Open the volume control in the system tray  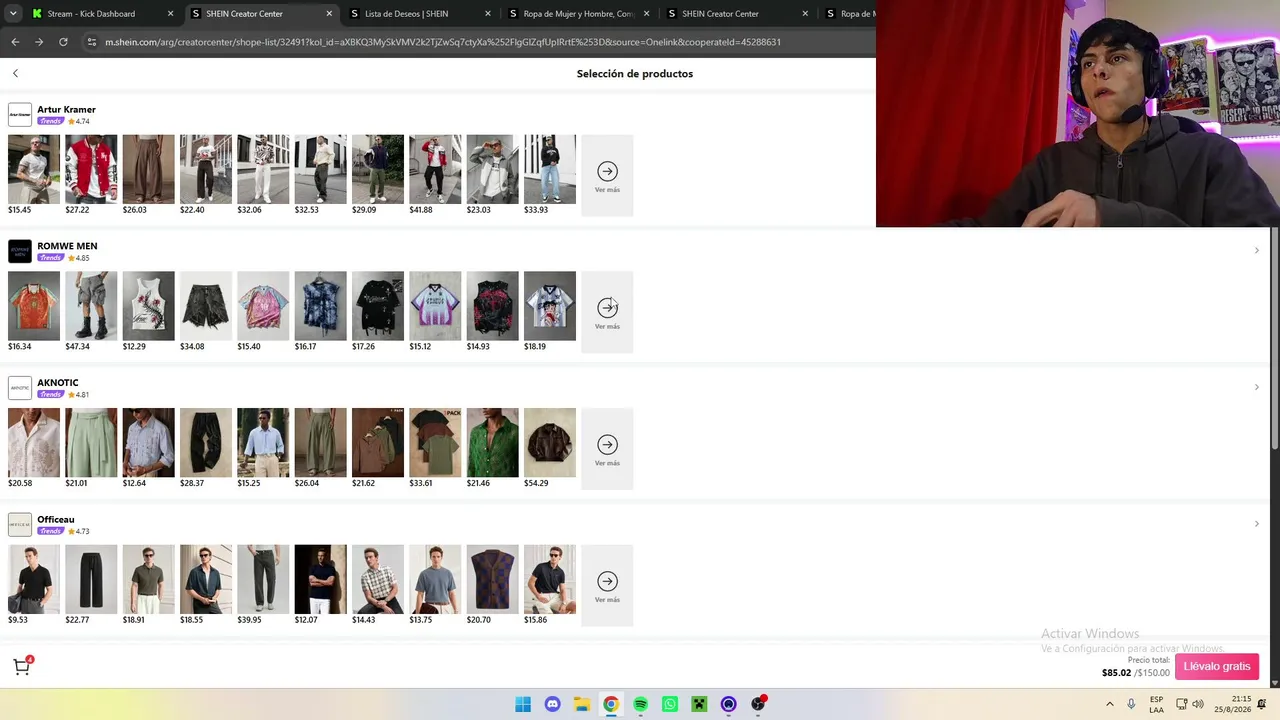pyautogui.click(x=1198, y=704)
